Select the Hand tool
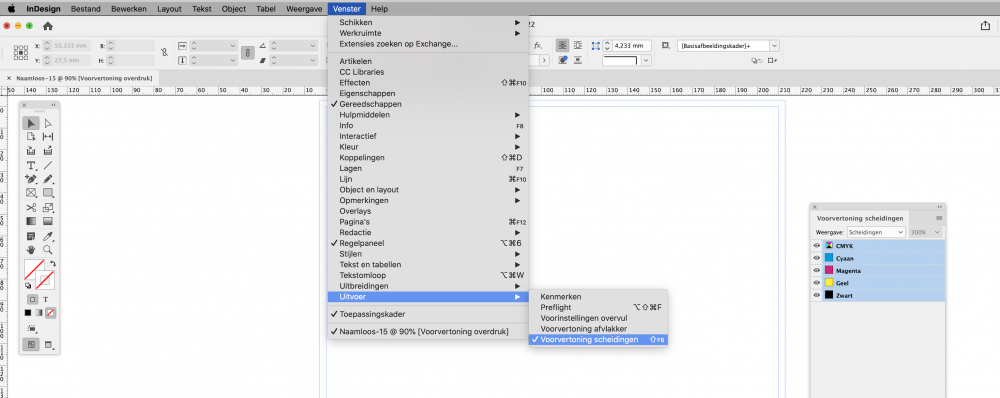 (x=31, y=250)
